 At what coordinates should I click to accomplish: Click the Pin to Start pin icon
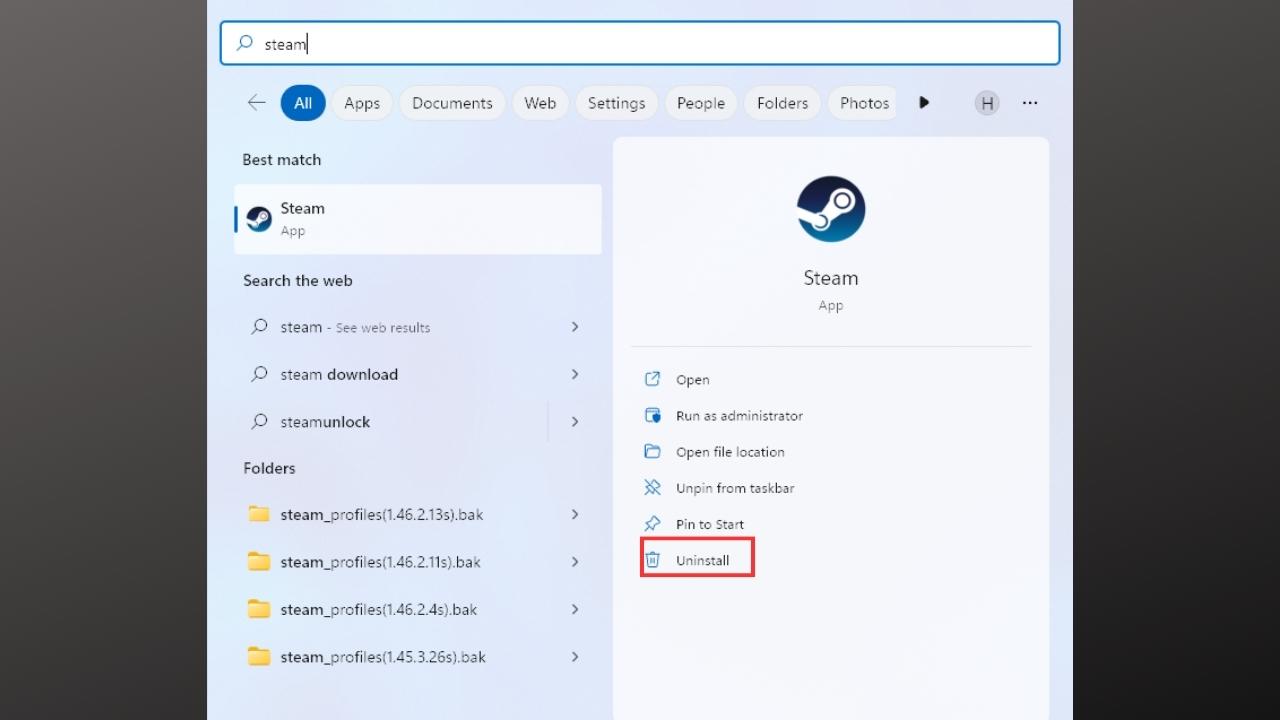(x=652, y=524)
